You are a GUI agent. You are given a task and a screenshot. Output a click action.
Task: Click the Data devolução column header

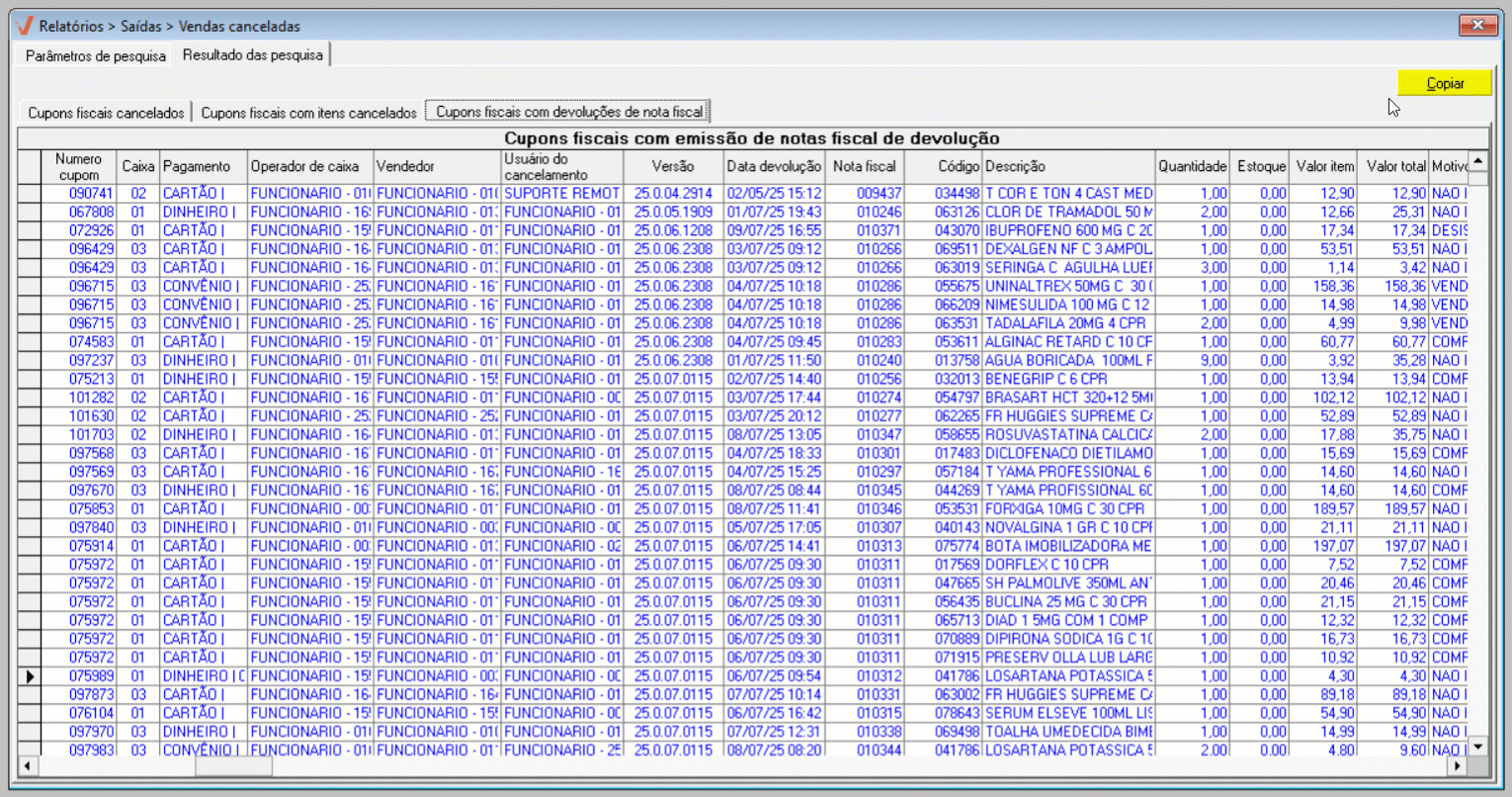[773, 166]
